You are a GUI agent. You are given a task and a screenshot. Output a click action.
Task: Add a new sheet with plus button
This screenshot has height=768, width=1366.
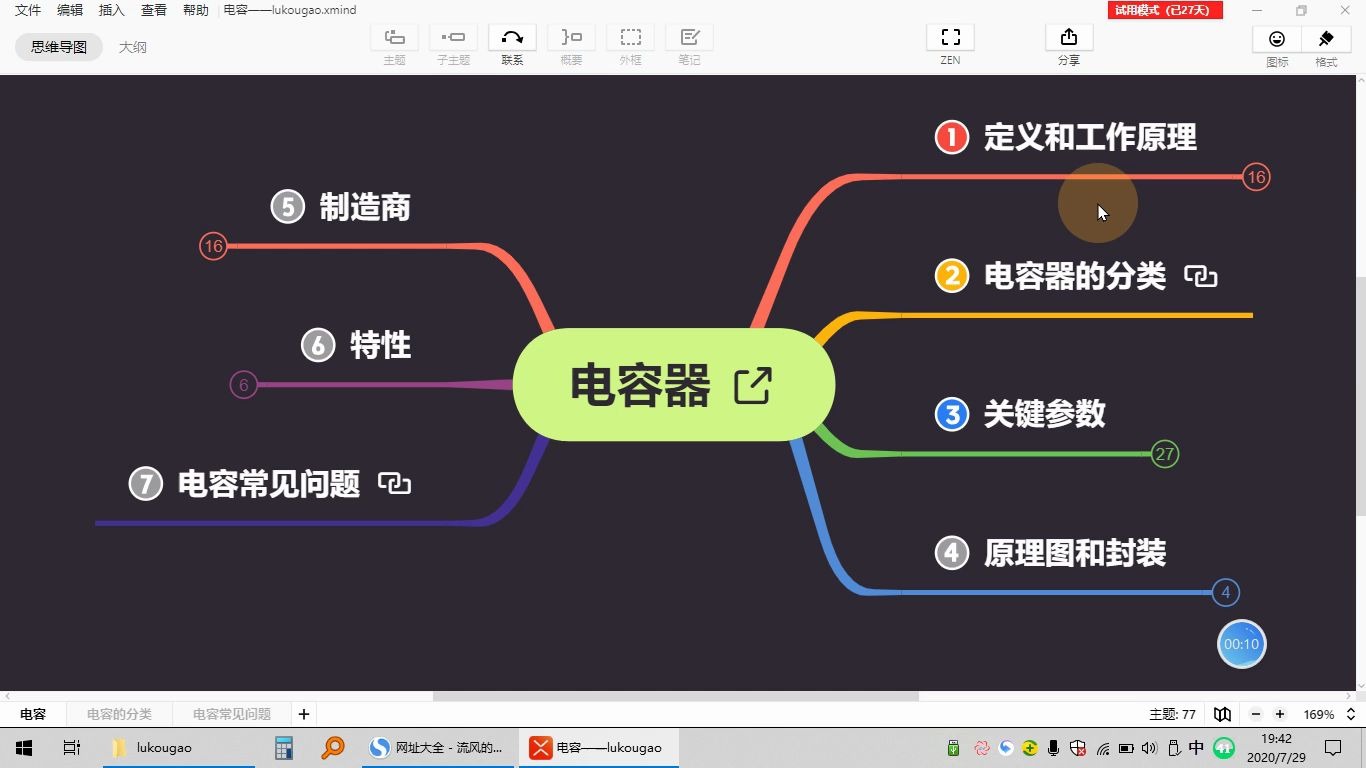[304, 714]
